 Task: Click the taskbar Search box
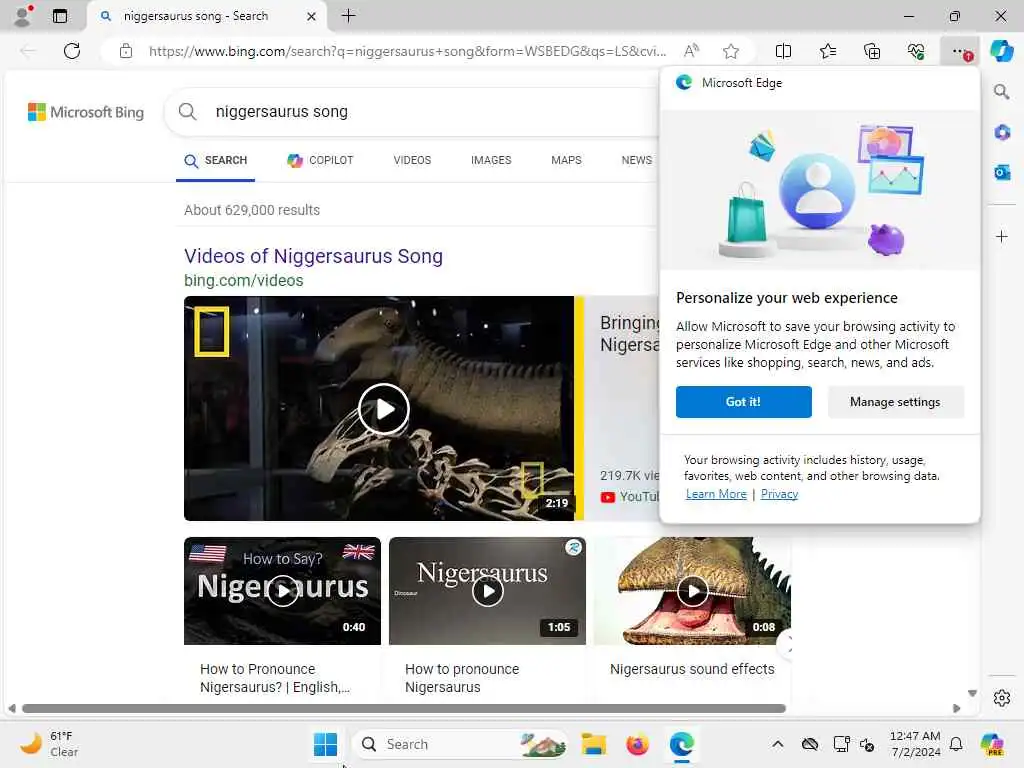460,744
